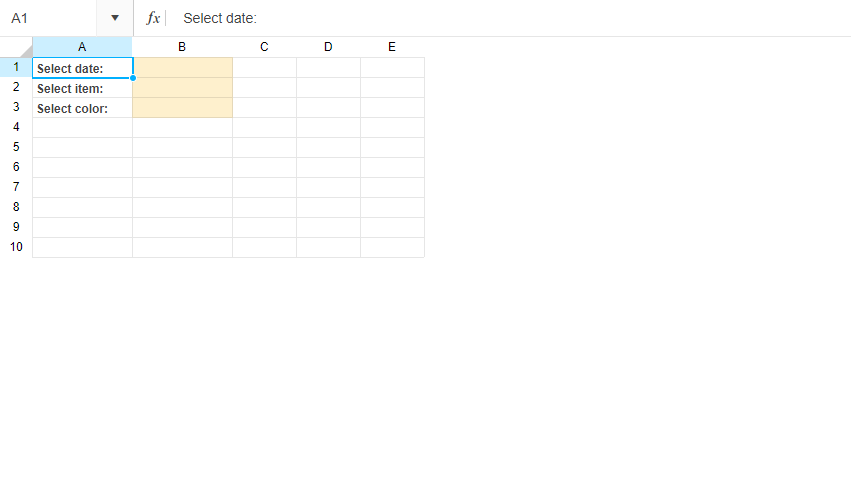Viewport: 851px width, 485px height.
Task: Click the highlighted cell beside Select color:
Action: [x=182, y=108]
